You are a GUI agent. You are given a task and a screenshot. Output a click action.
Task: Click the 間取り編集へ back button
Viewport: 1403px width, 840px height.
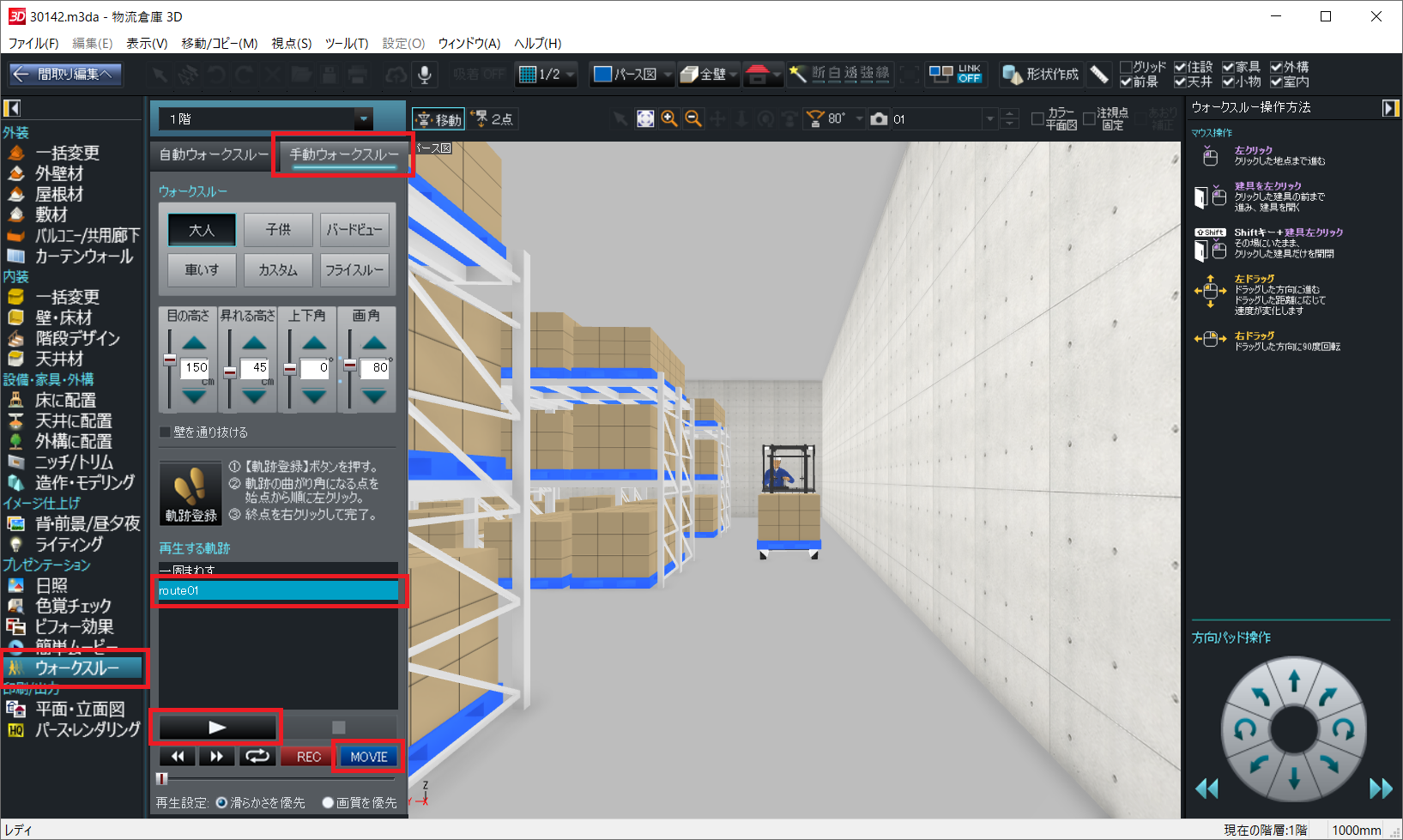coord(65,75)
